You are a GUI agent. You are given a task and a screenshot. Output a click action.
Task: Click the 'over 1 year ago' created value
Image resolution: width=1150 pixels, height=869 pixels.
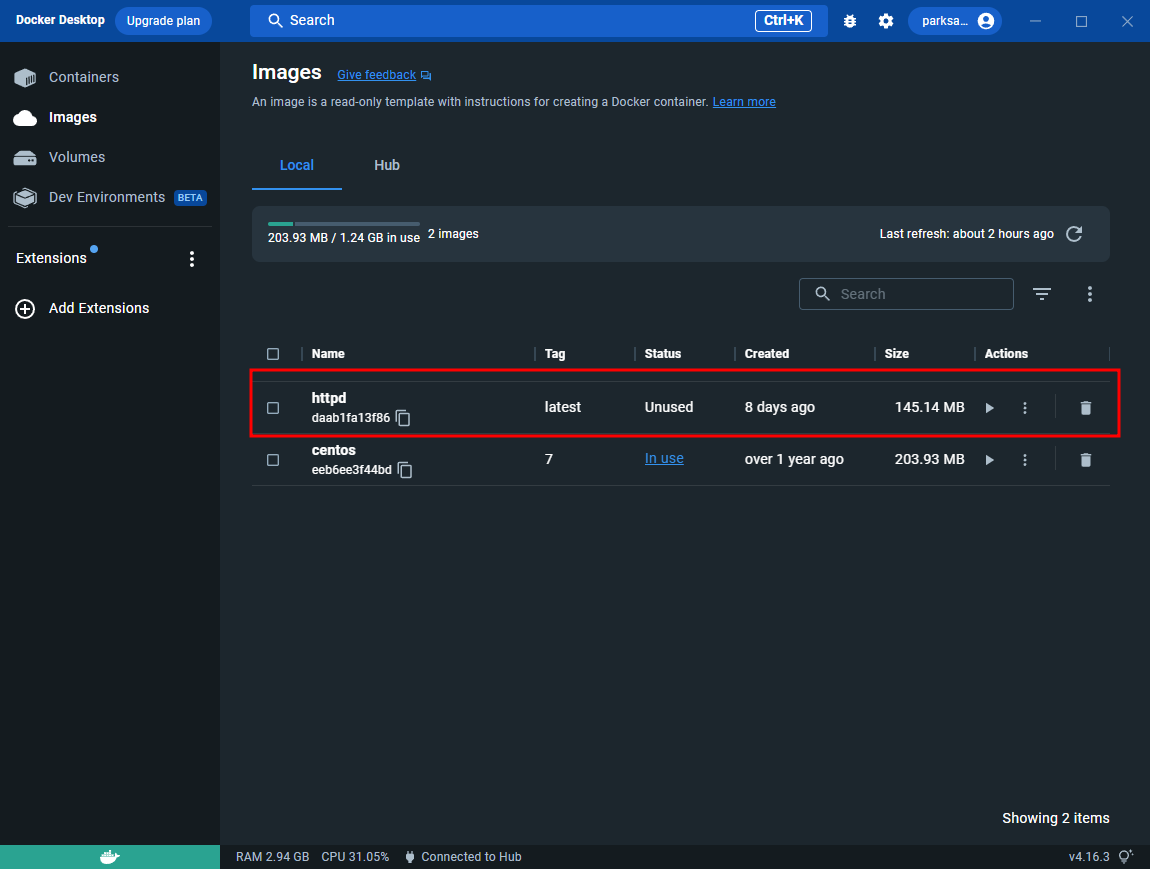coord(794,460)
